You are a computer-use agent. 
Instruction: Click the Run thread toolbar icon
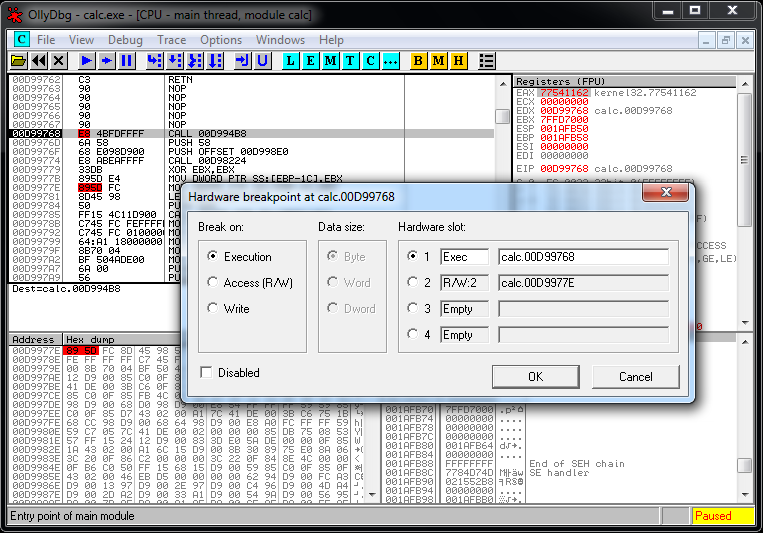[x=106, y=61]
